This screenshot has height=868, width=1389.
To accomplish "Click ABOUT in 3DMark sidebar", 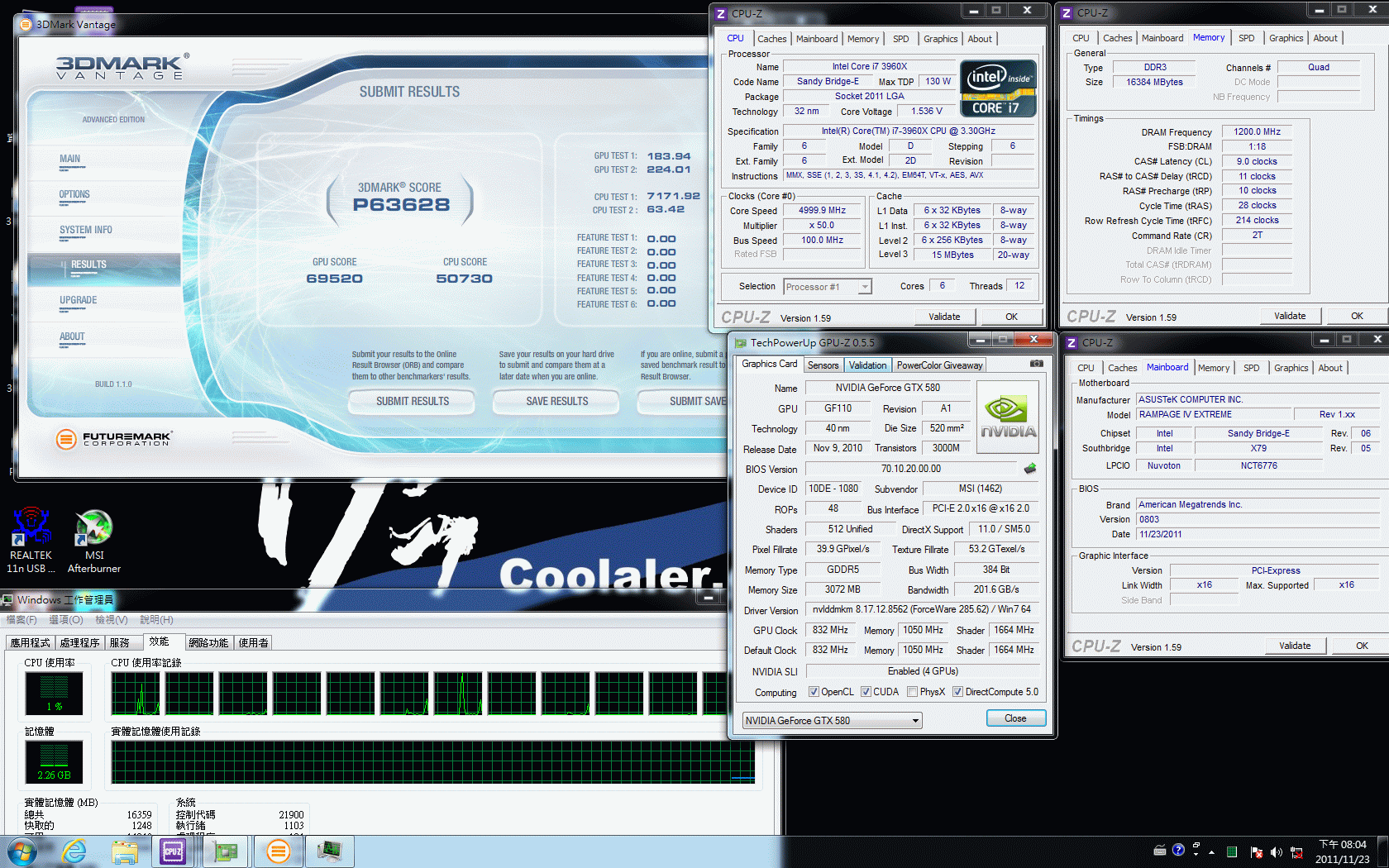I will click(x=72, y=337).
